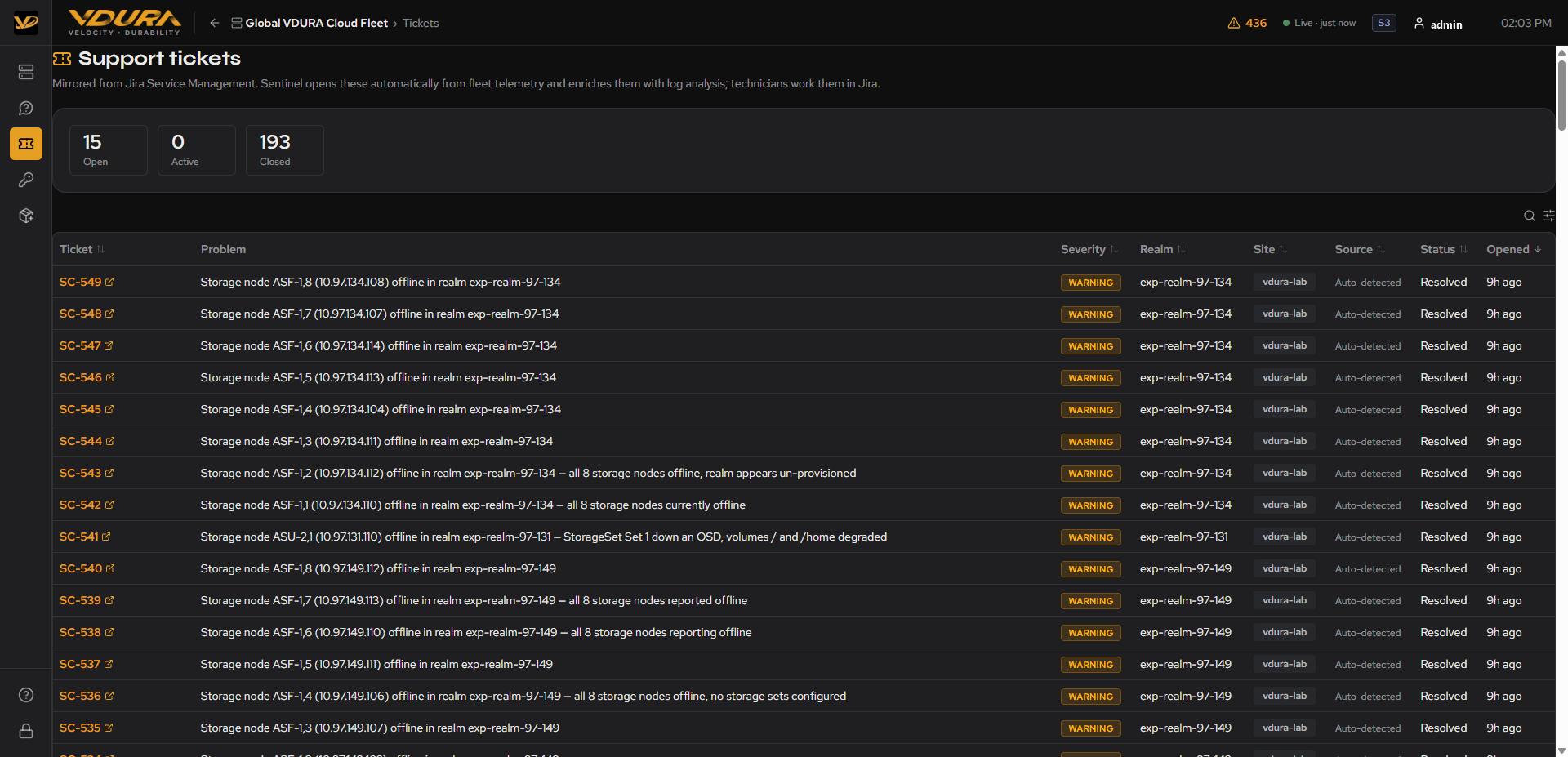The width and height of the screenshot is (1568, 757).
Task: Sort table by Site column
Action: pyautogui.click(x=1270, y=249)
